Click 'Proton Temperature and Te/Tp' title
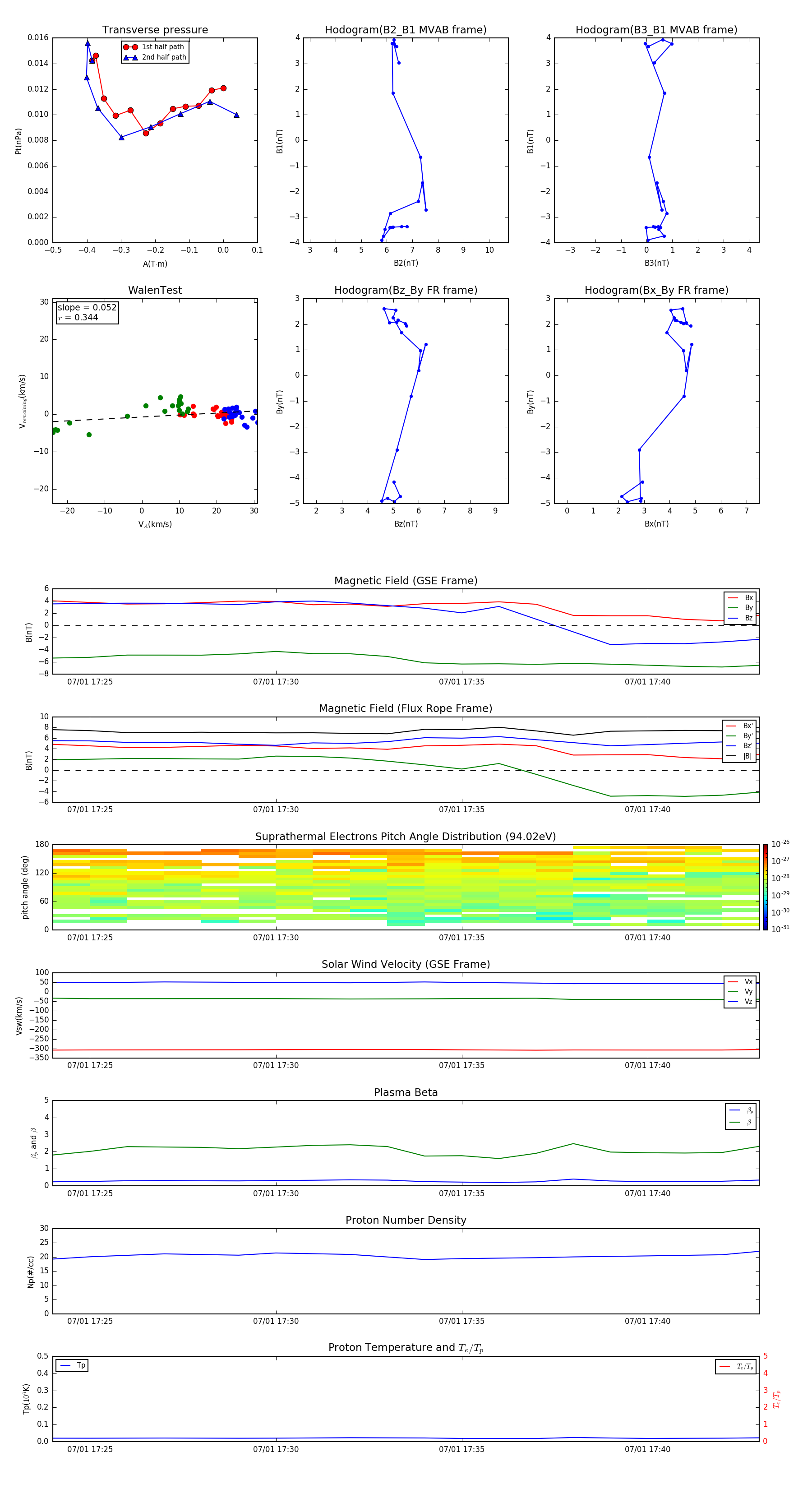812x1489 pixels. 406,1347
